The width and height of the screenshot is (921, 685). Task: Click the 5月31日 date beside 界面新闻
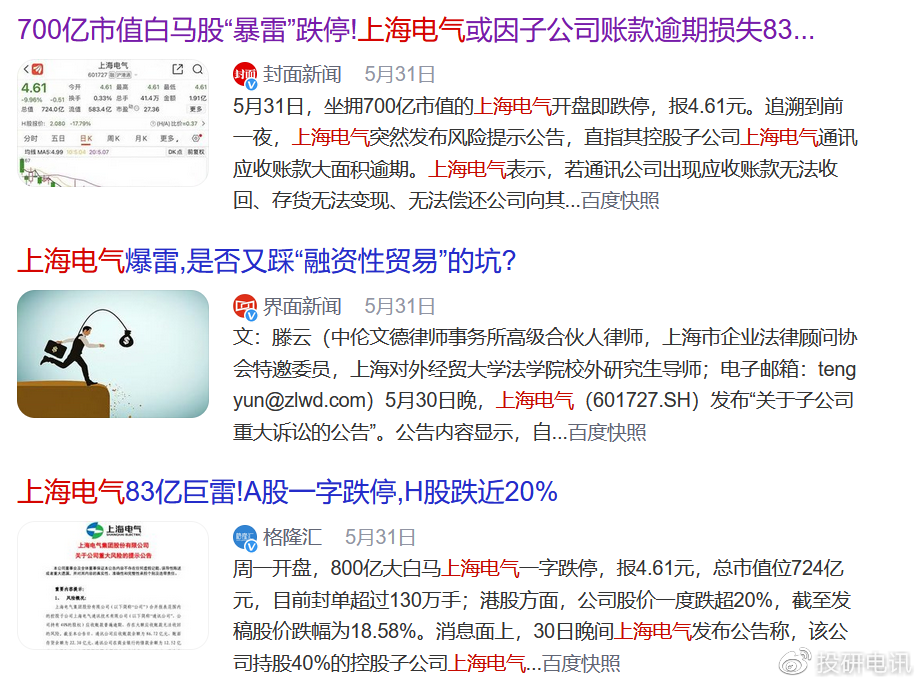pos(400,306)
